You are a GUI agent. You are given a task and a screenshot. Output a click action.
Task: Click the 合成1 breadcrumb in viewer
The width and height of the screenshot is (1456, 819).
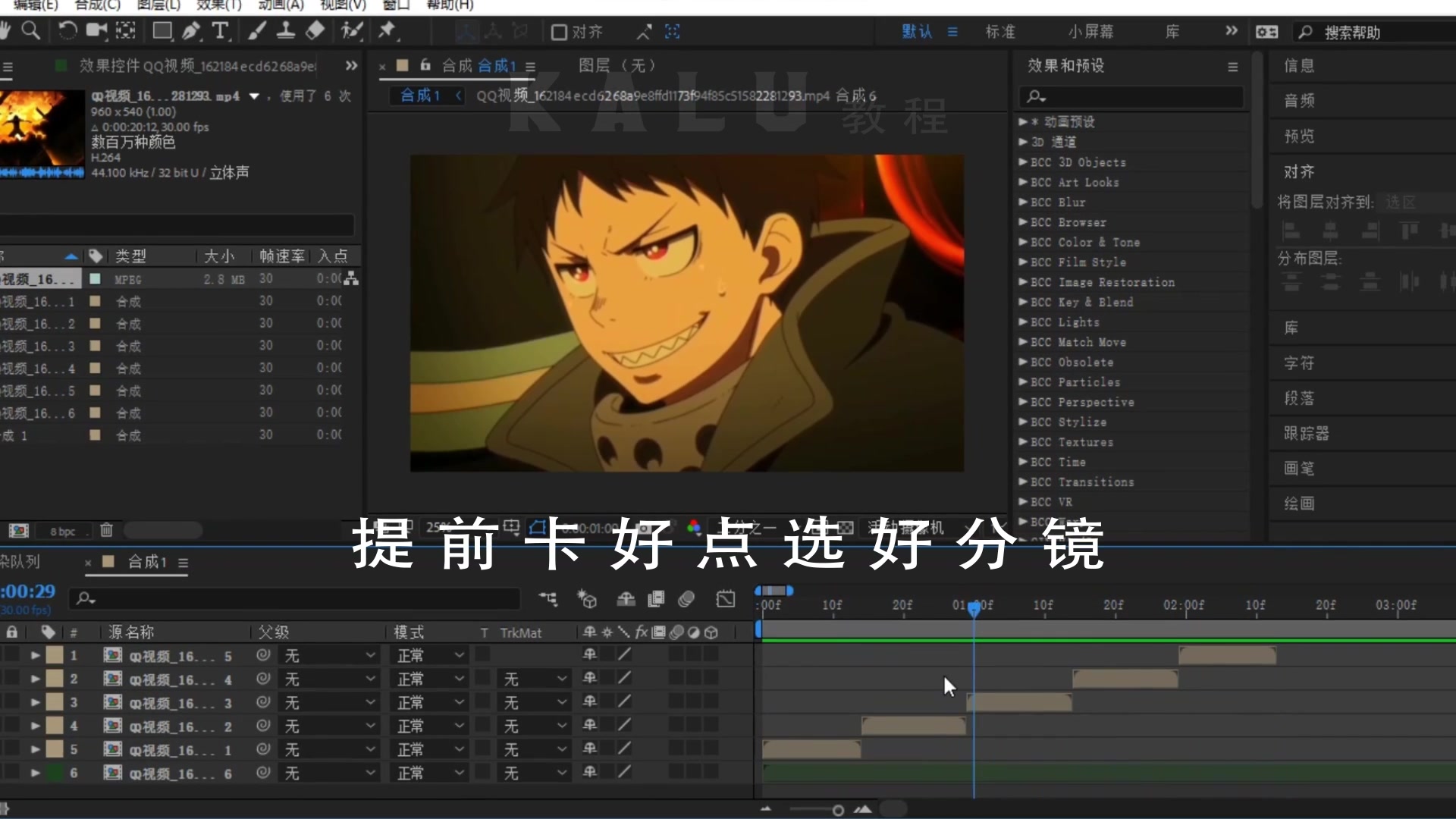click(420, 96)
